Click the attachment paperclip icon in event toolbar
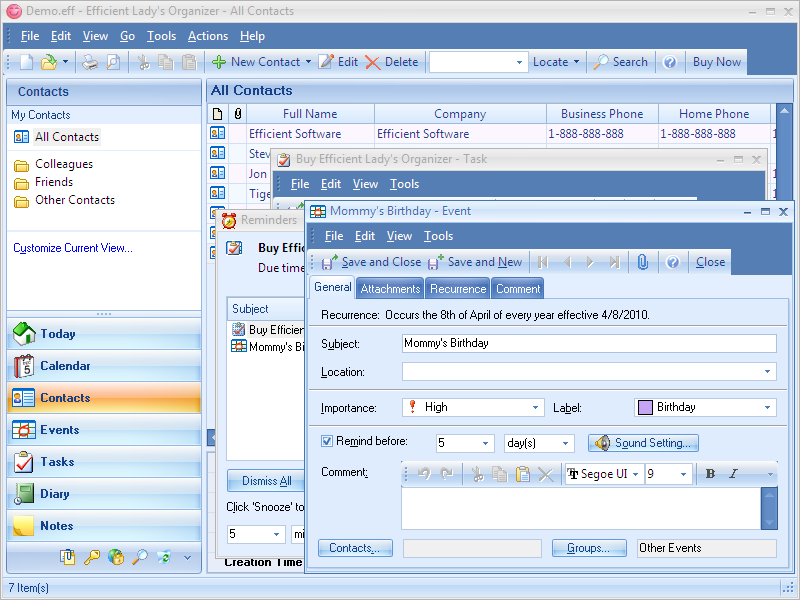This screenshot has width=800, height=600. click(x=642, y=262)
